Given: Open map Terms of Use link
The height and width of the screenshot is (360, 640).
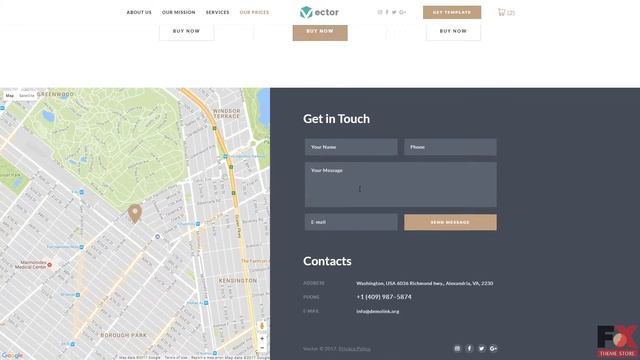Looking at the screenshot, I should coord(176,358).
